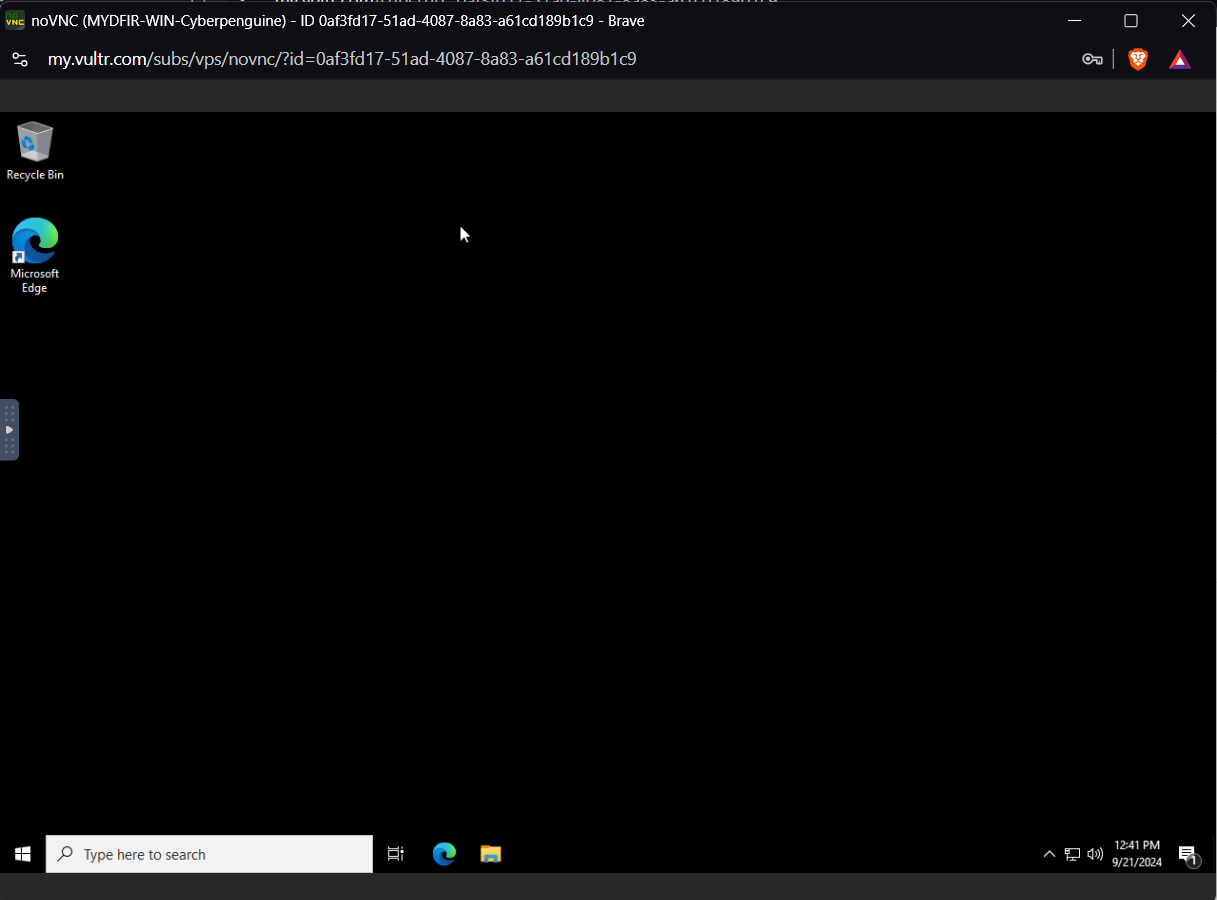Open File Explorer from the taskbar
Image resolution: width=1217 pixels, height=900 pixels.
coord(490,854)
